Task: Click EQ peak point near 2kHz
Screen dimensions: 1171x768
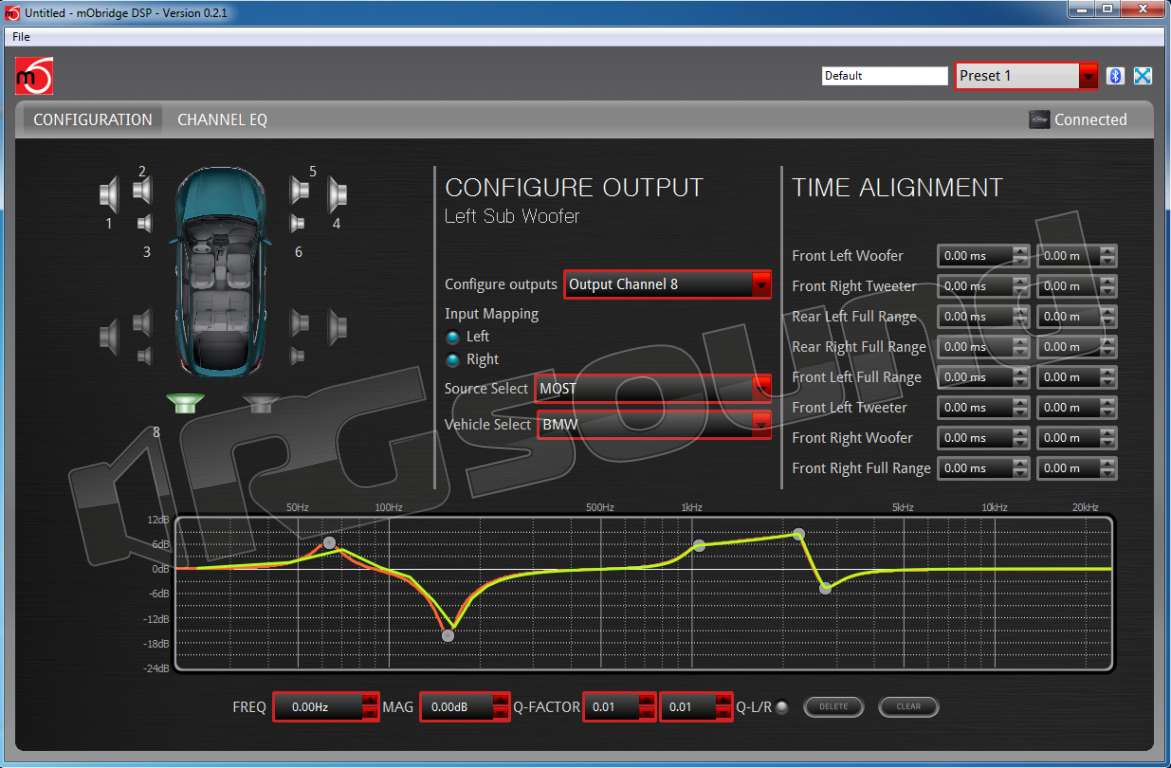Action: point(798,534)
